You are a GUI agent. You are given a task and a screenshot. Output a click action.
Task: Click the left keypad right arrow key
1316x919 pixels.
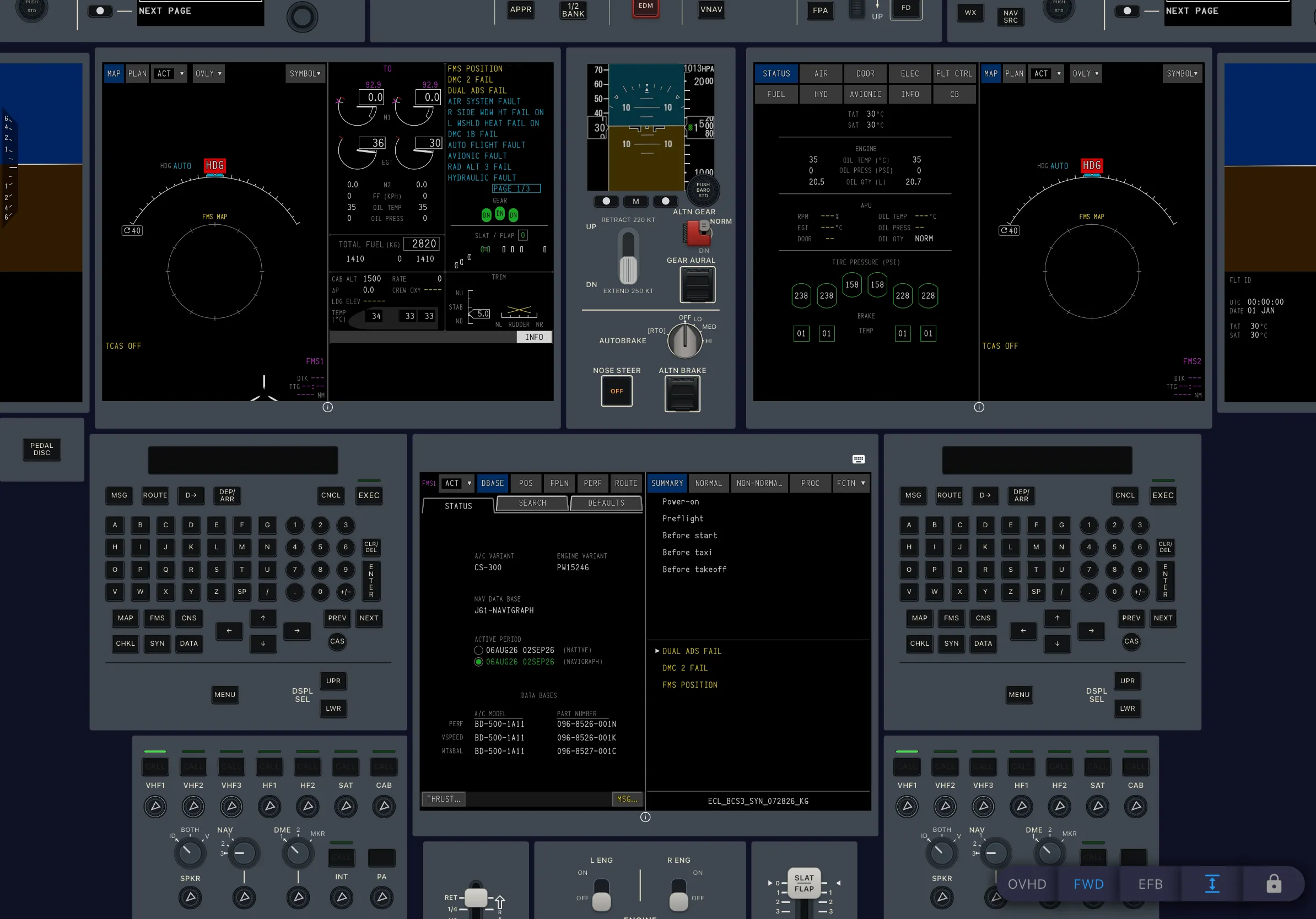[297, 631]
